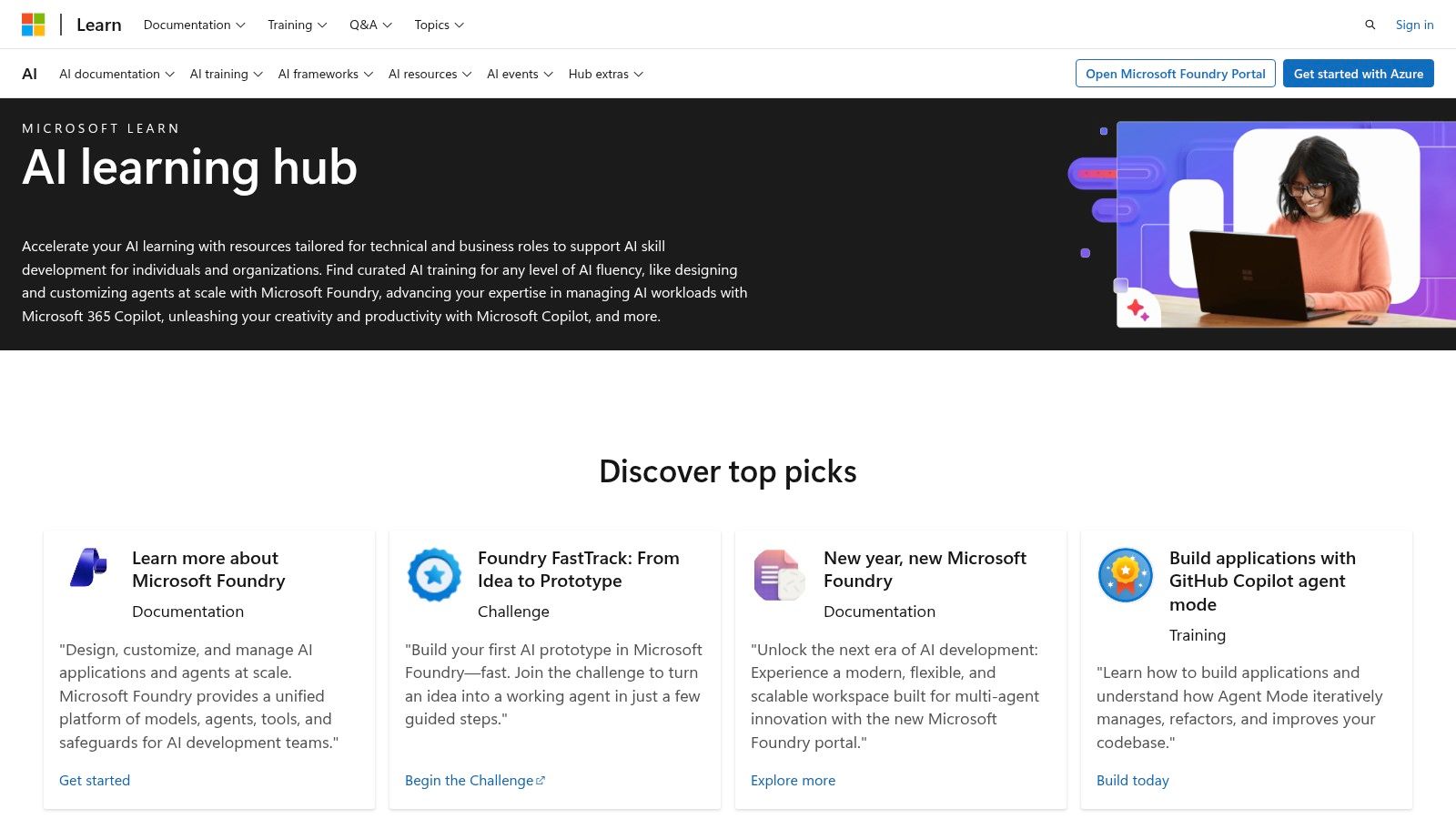Click the external link icon beside Begin the Challenge
Screen dimensions: 1456x819
tap(541, 780)
